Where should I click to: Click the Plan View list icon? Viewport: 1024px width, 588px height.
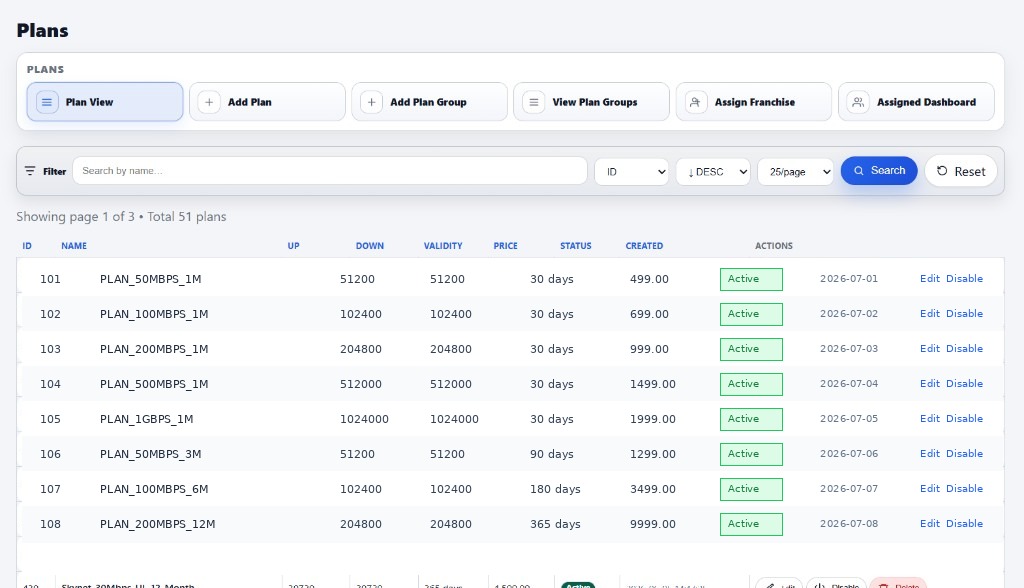pyautogui.click(x=47, y=102)
